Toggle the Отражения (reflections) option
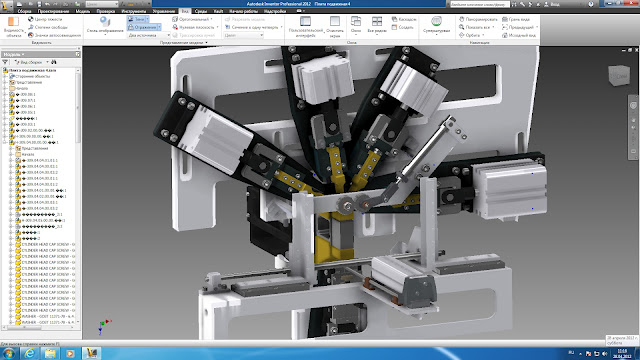 144,27
